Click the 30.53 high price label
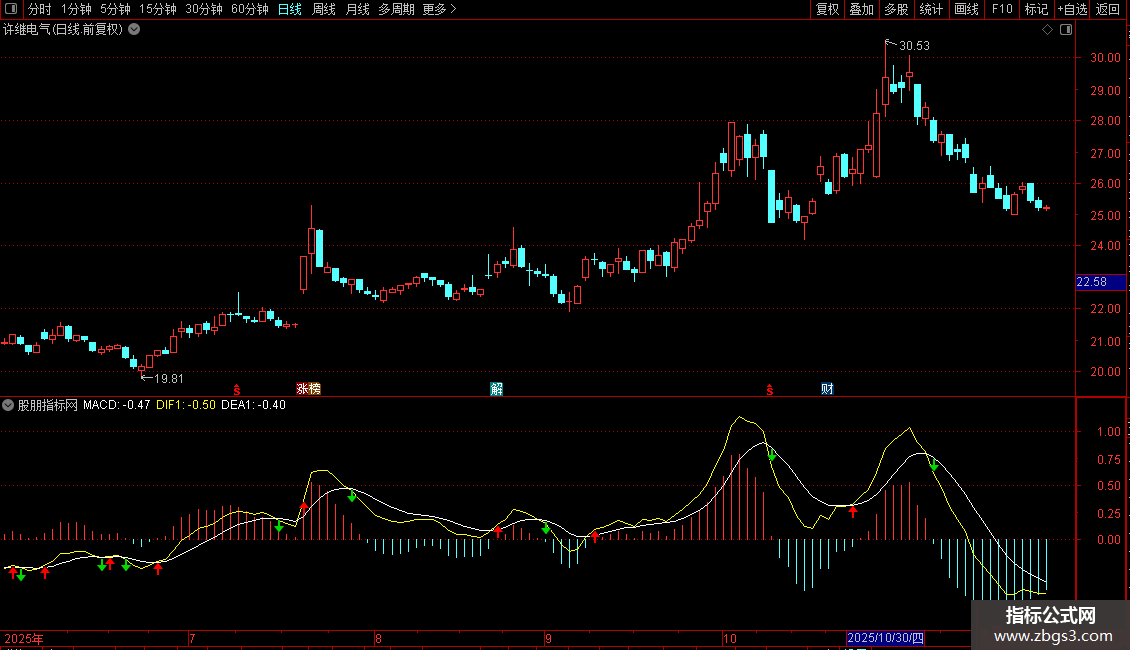 (x=915, y=45)
